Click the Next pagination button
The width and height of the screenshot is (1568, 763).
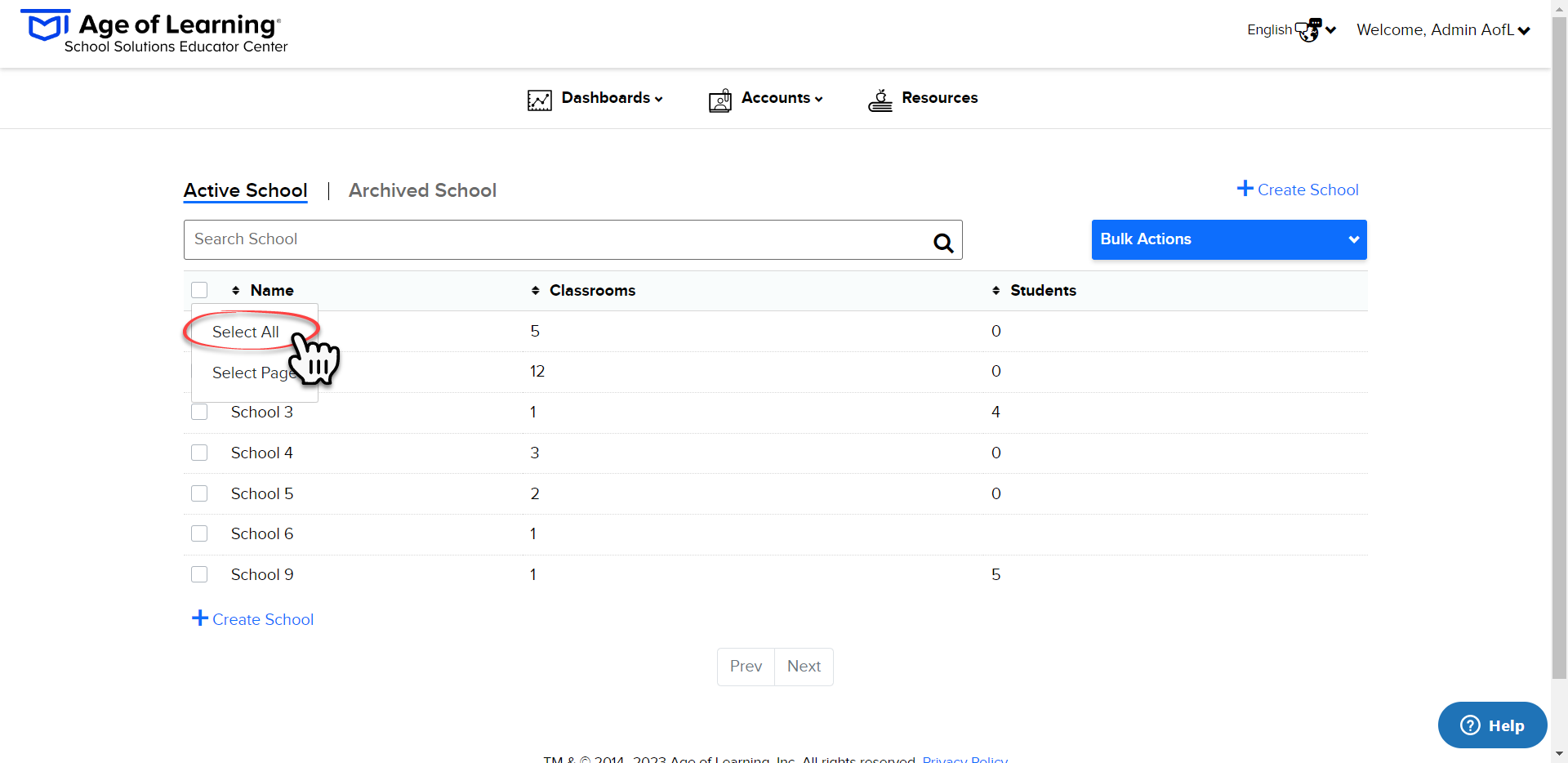(804, 667)
